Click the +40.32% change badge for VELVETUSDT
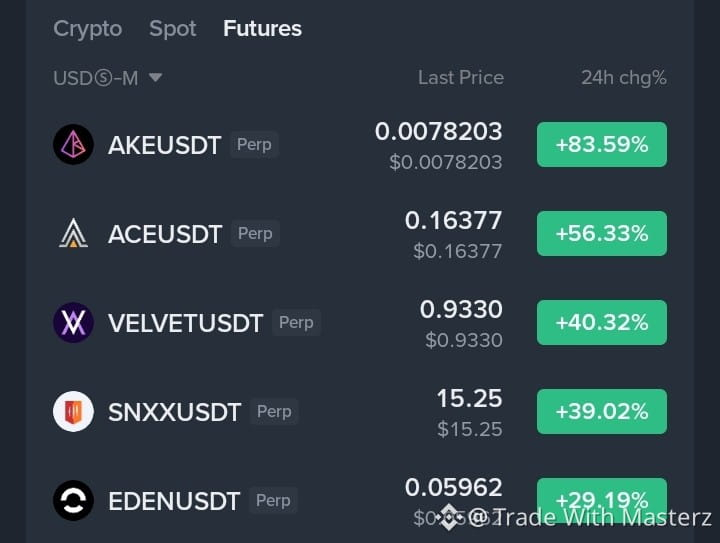 pyautogui.click(x=602, y=322)
